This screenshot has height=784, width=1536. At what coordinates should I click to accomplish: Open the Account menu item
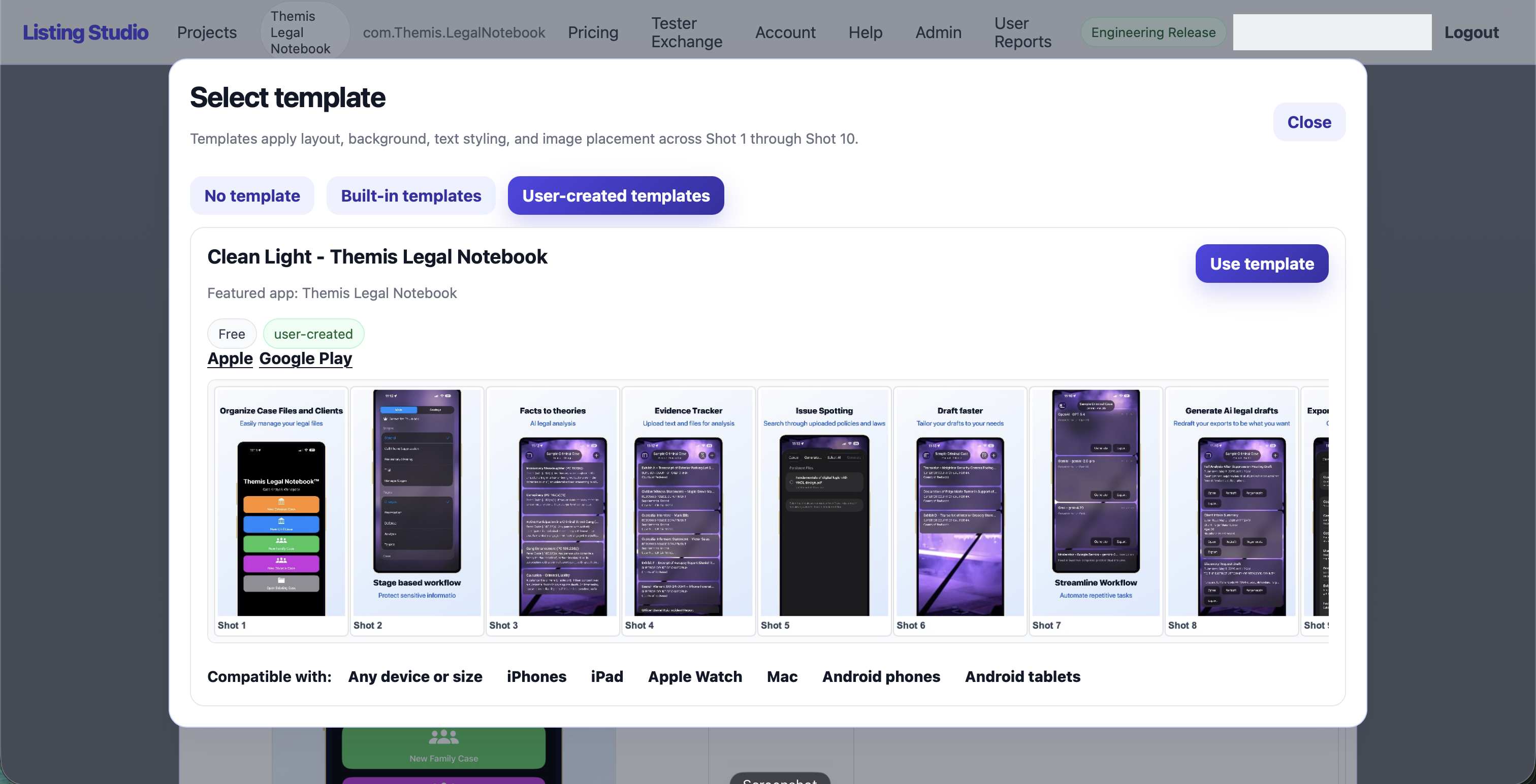tap(785, 32)
